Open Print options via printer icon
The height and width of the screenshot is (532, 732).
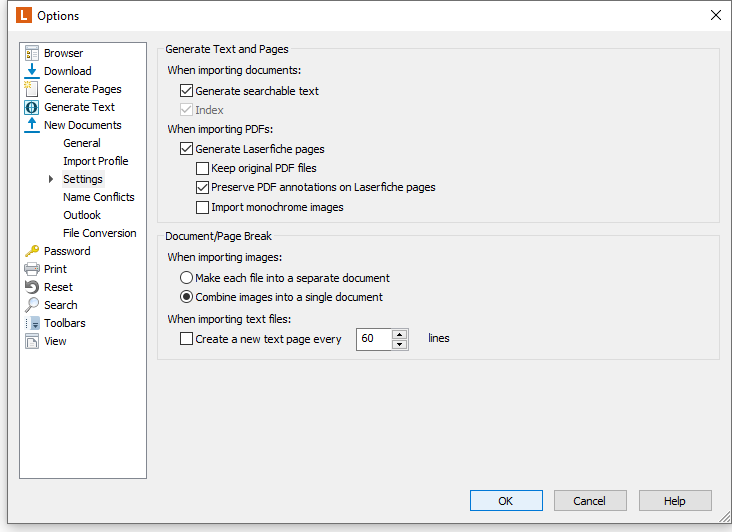point(32,269)
